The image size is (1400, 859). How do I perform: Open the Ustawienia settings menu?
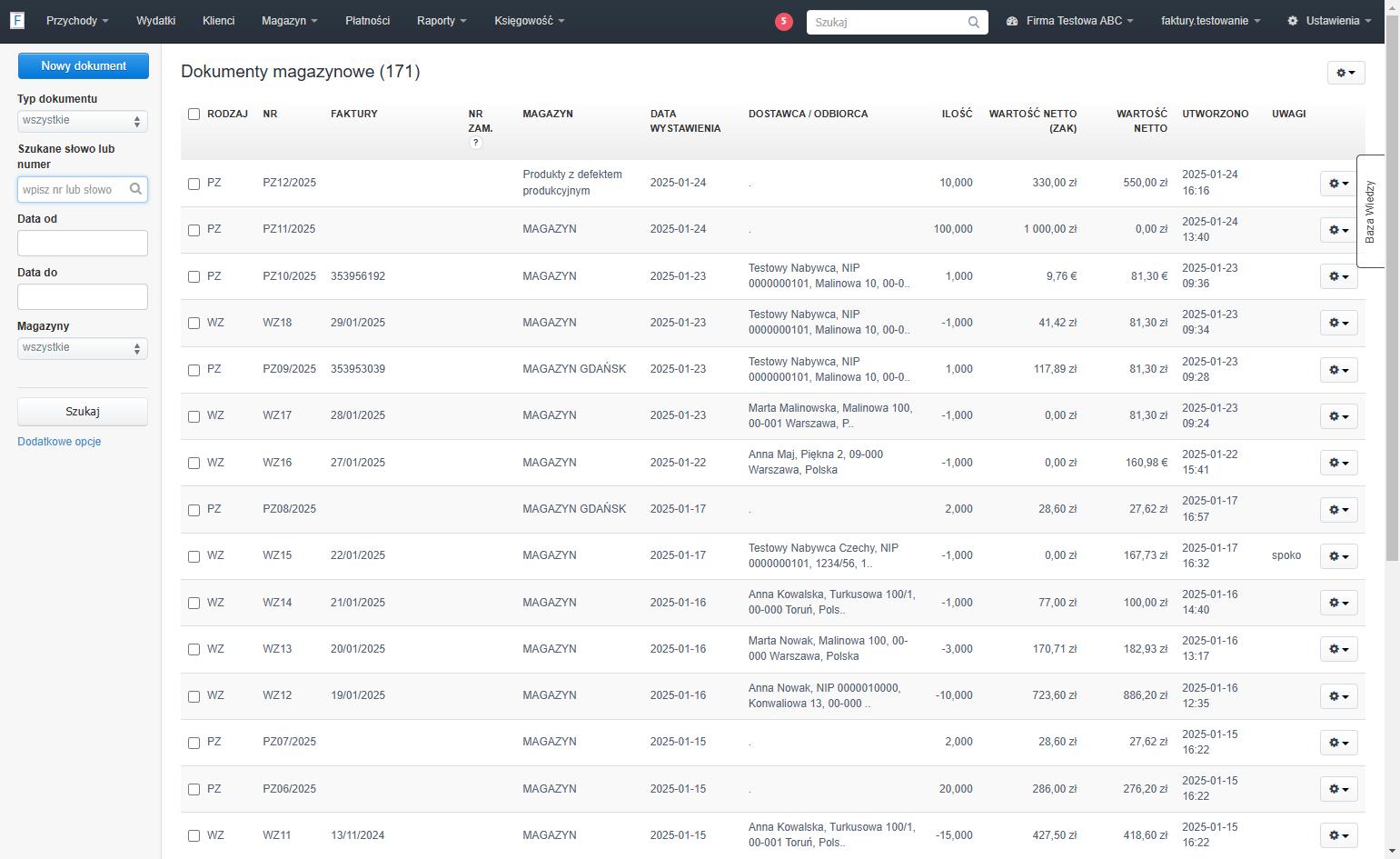(x=1328, y=21)
